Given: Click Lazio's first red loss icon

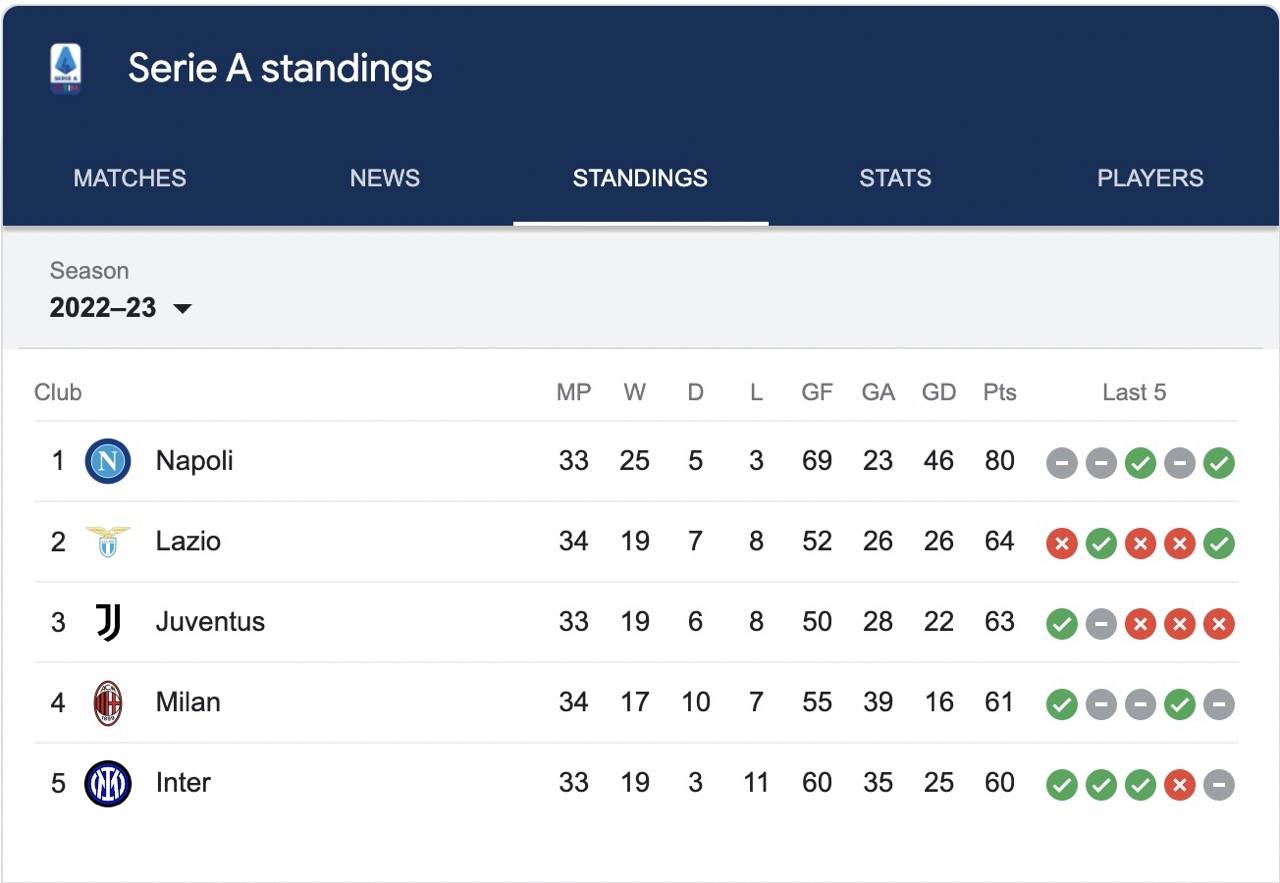Looking at the screenshot, I should (1061, 544).
